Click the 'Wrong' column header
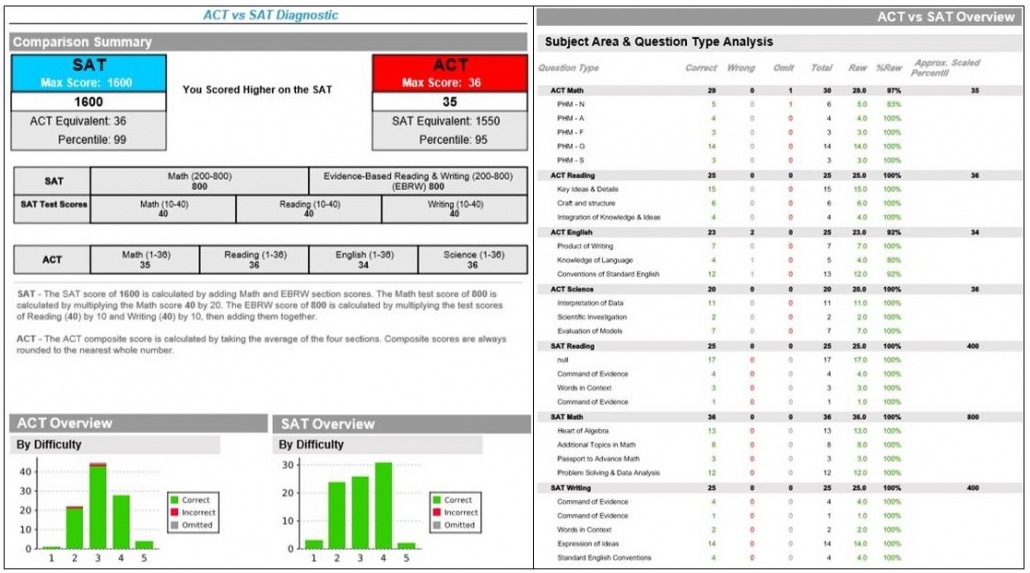The image size is (1030, 573). [x=741, y=68]
